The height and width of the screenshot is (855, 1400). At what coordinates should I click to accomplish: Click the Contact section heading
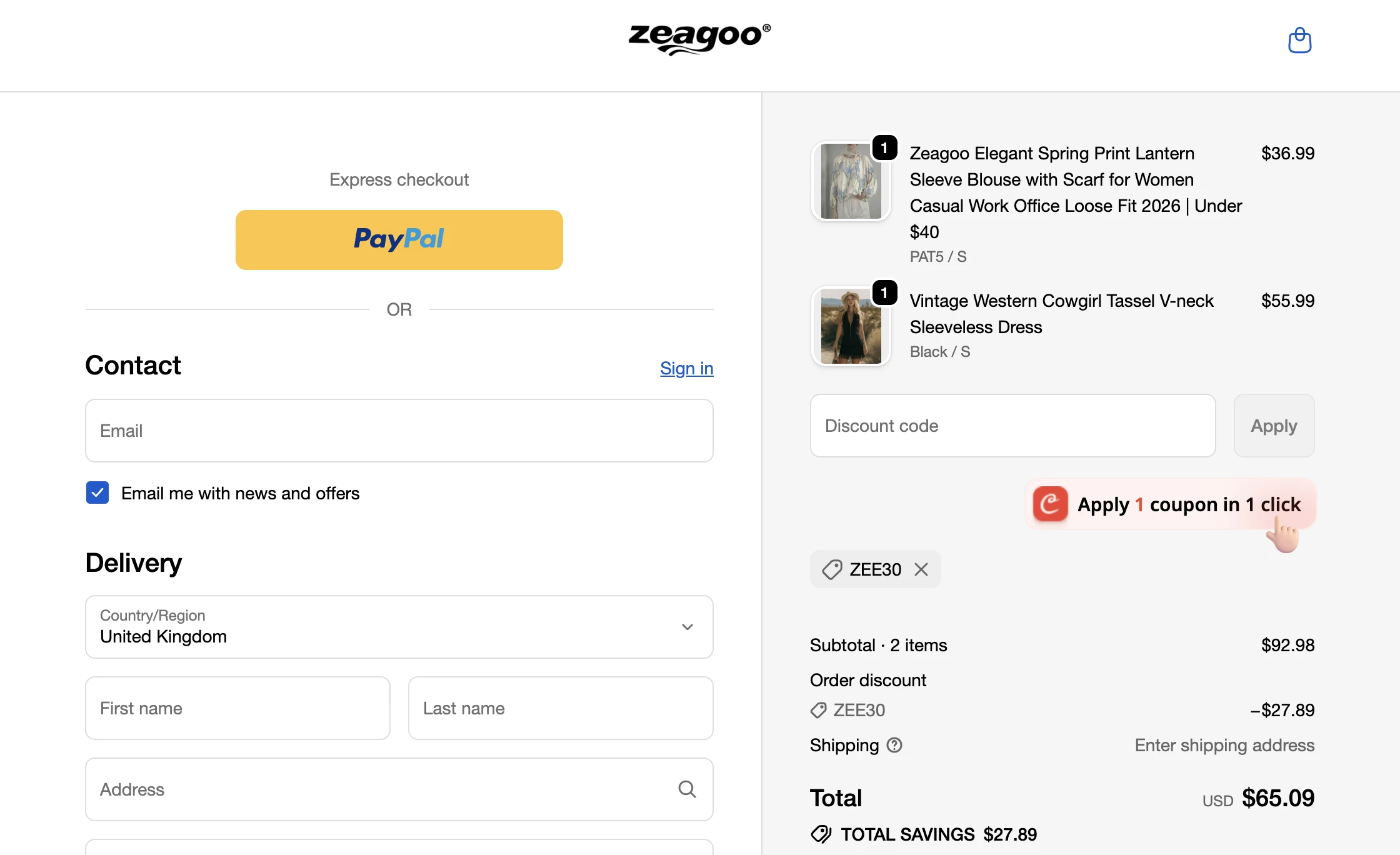coord(133,366)
